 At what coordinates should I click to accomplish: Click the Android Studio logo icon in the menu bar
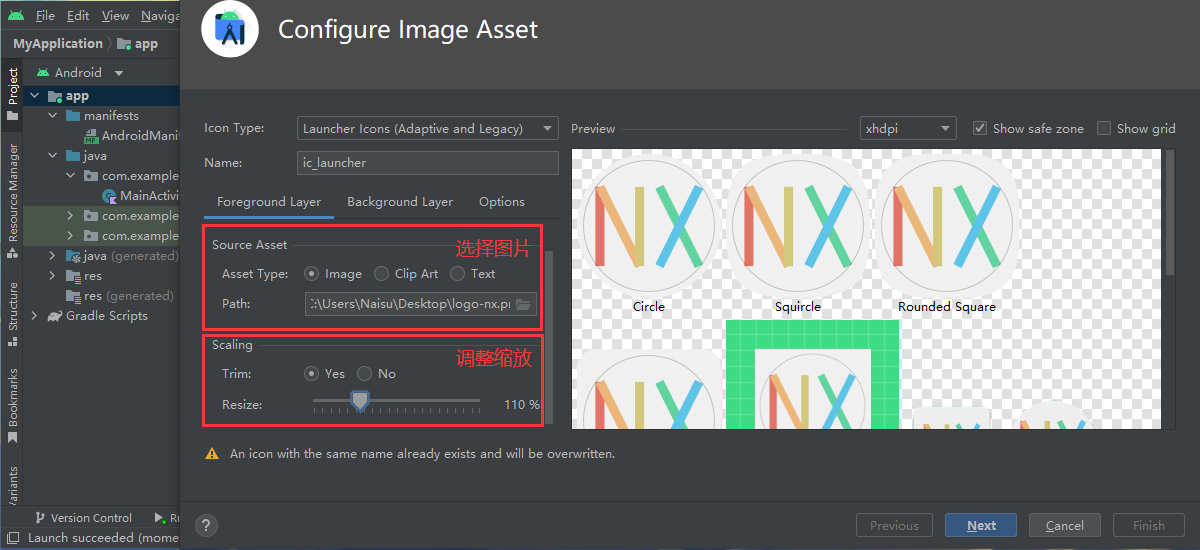coord(15,15)
